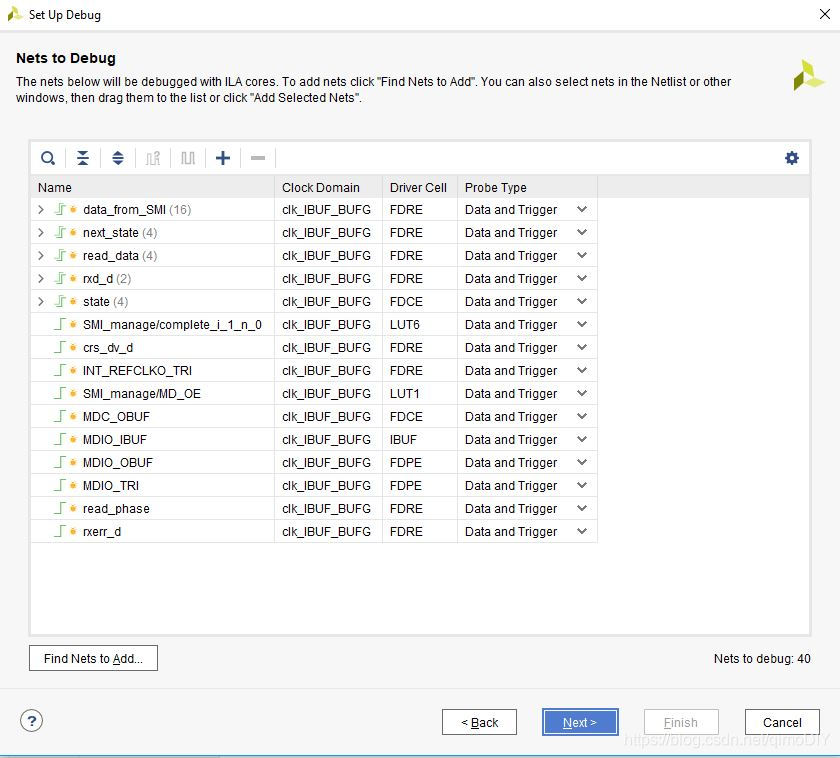Image resolution: width=840 pixels, height=758 pixels.
Task: Expand the next_state bus
Action: tap(41, 232)
